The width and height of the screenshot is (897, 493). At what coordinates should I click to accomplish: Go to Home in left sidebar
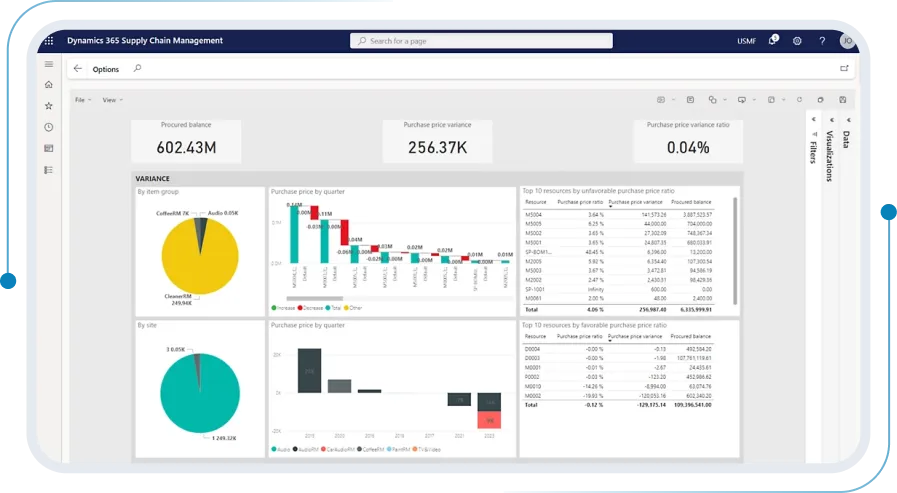tap(49, 85)
